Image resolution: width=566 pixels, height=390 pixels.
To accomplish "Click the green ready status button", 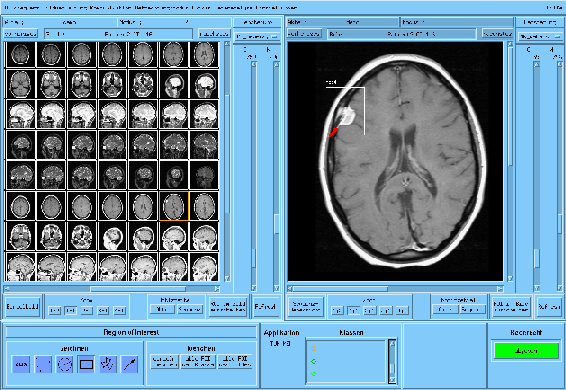I will pyautogui.click(x=526, y=351).
